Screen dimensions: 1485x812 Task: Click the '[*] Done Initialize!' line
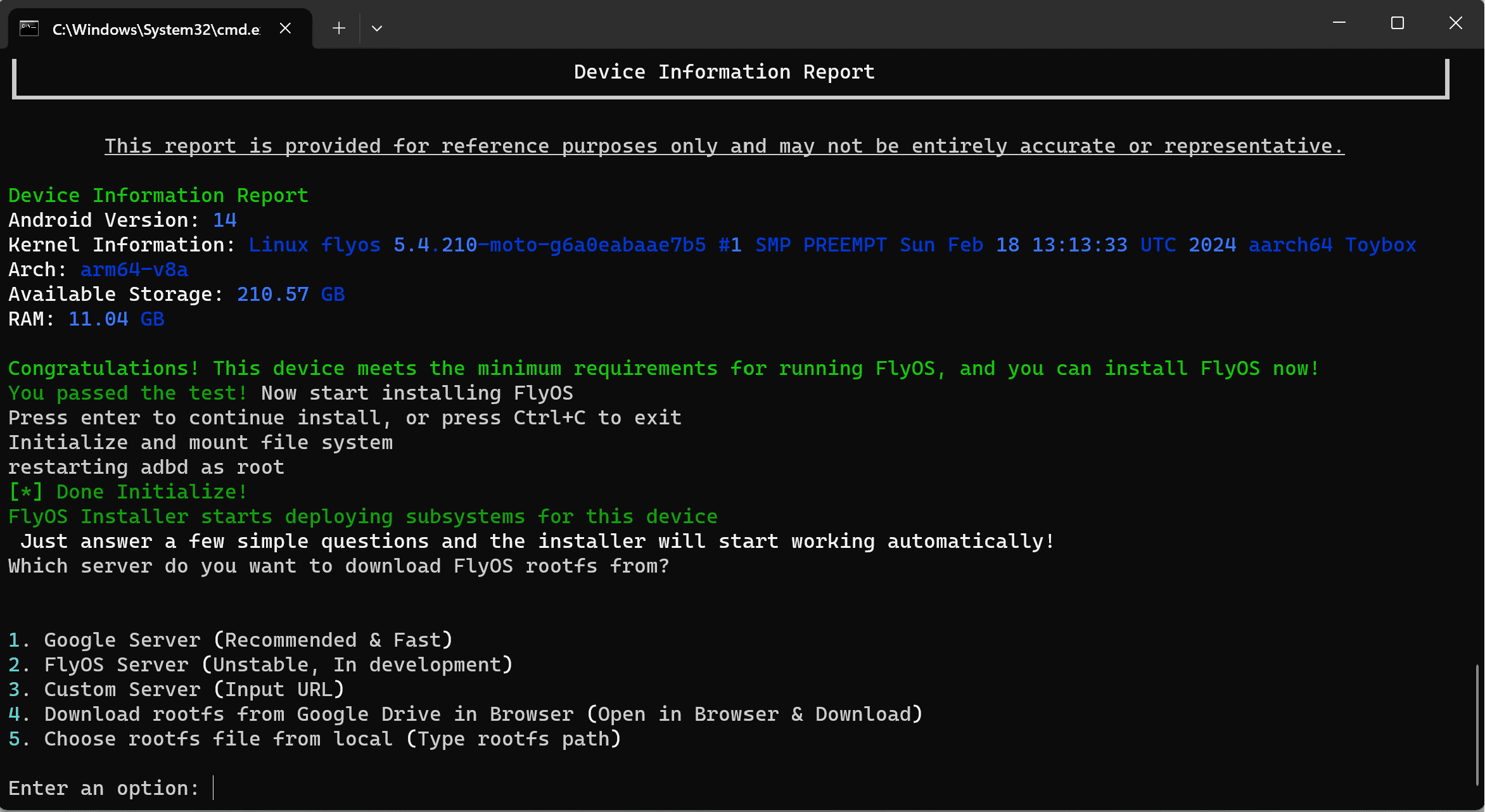coord(128,492)
